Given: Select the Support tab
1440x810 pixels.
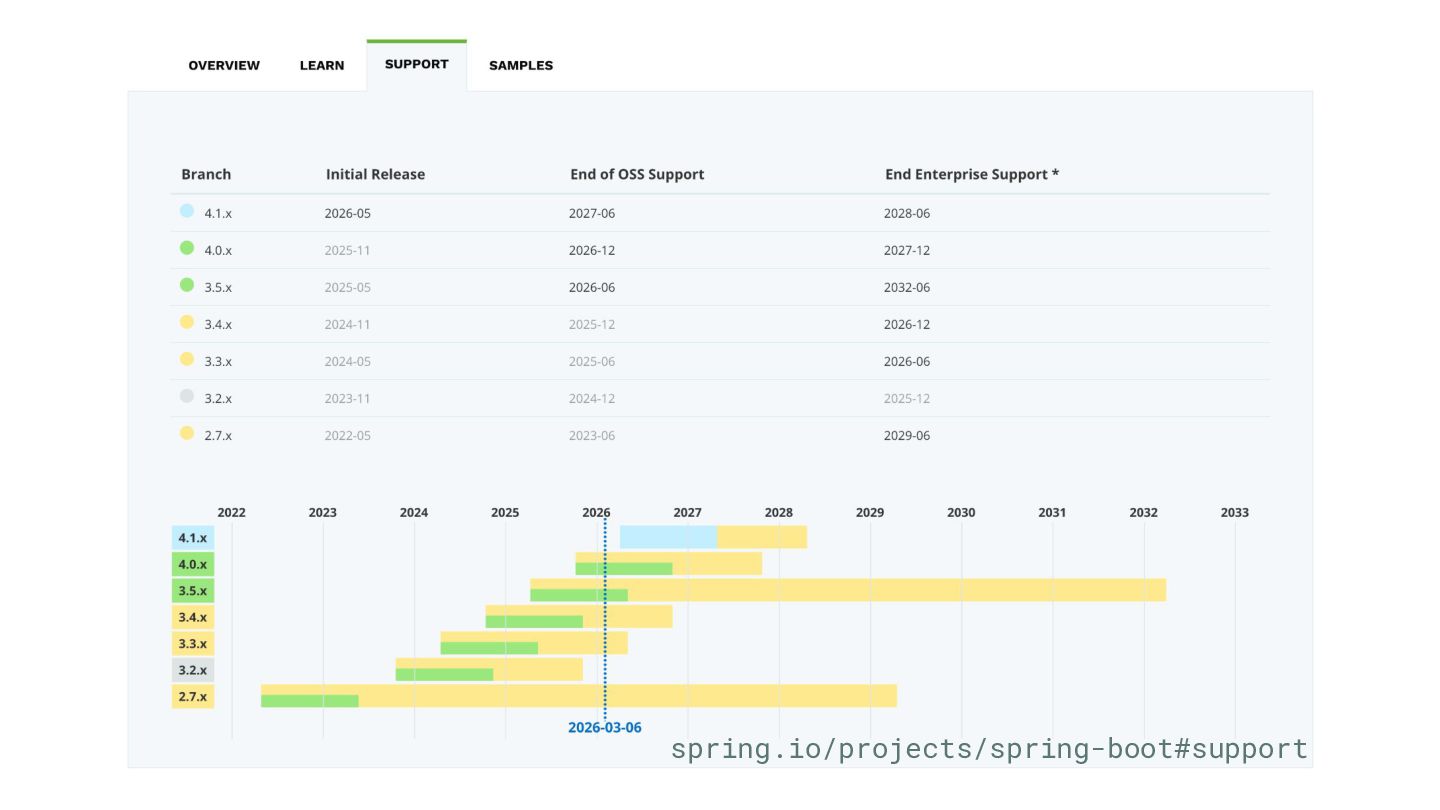Looking at the screenshot, I should coord(416,65).
